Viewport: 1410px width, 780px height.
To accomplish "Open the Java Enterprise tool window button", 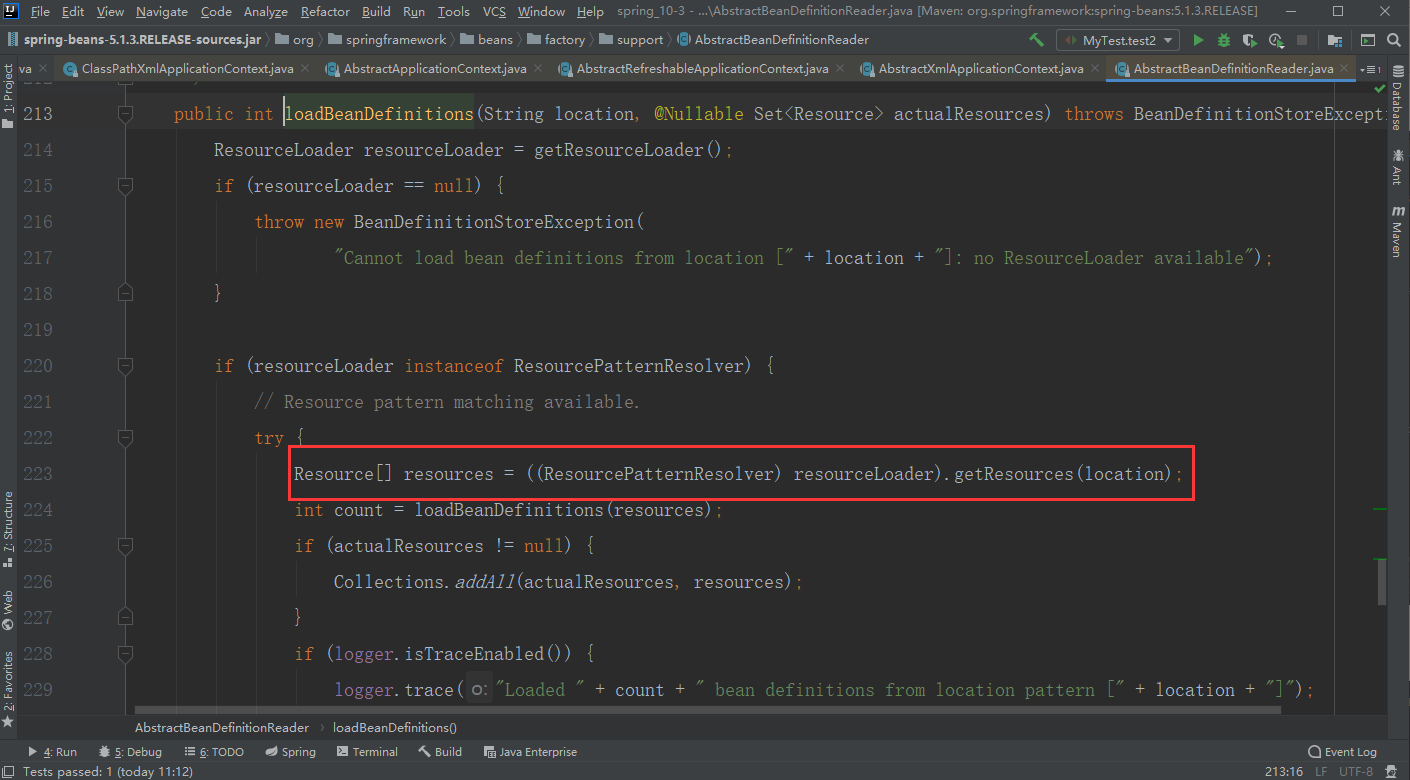I will pyautogui.click(x=530, y=752).
